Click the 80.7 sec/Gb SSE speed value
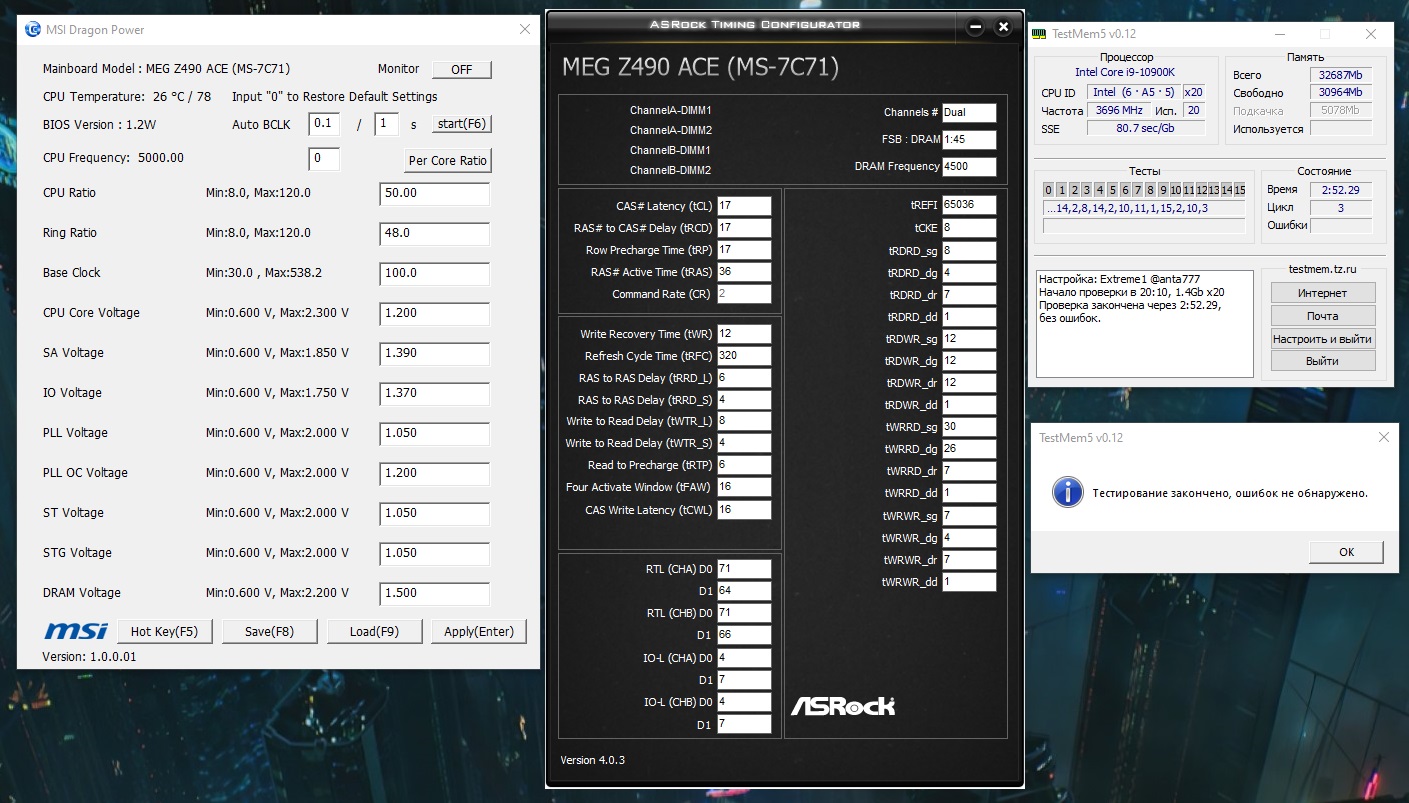The width and height of the screenshot is (1409, 803). [1144, 129]
